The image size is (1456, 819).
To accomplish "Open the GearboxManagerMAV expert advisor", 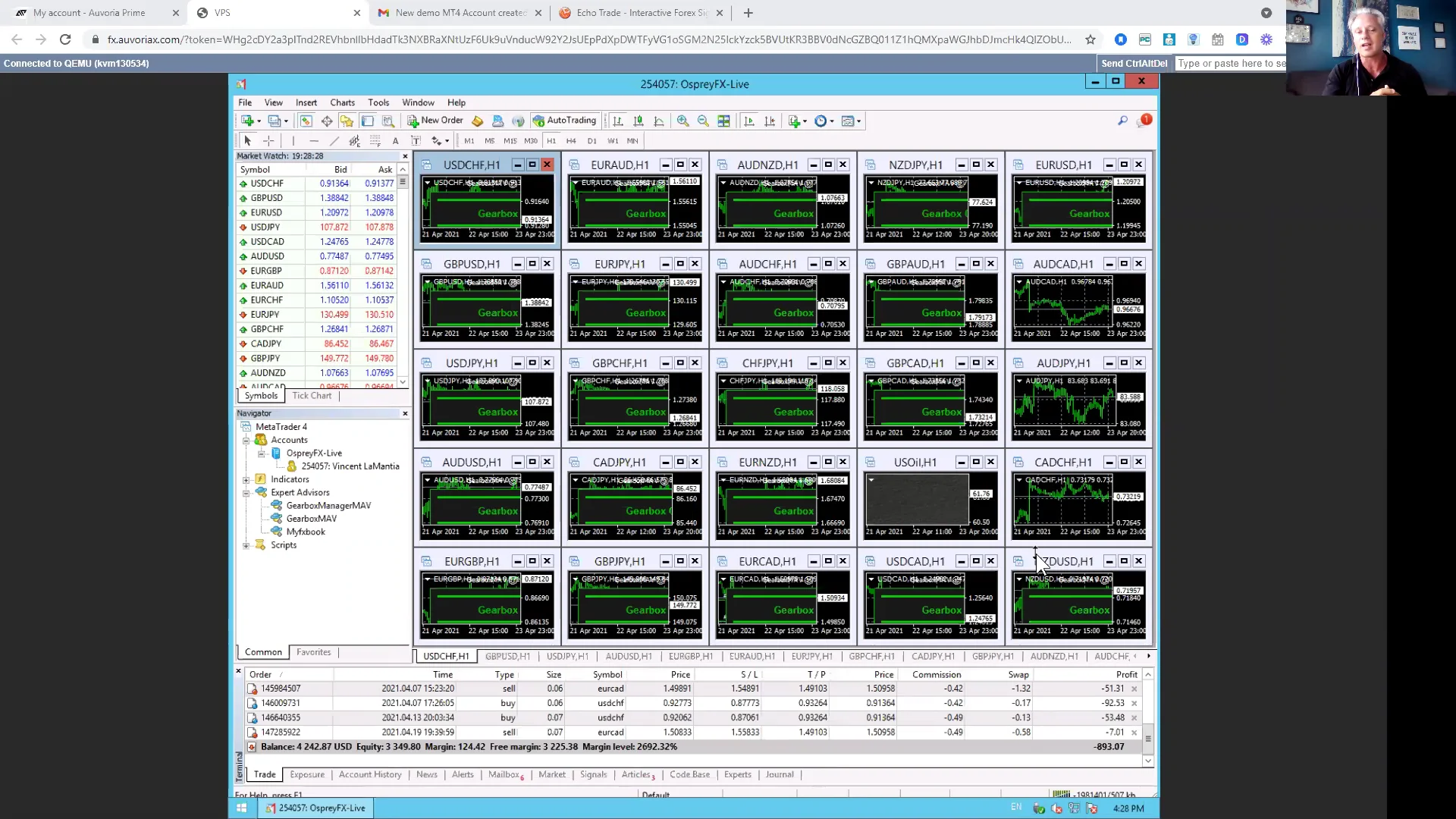I will [328, 506].
